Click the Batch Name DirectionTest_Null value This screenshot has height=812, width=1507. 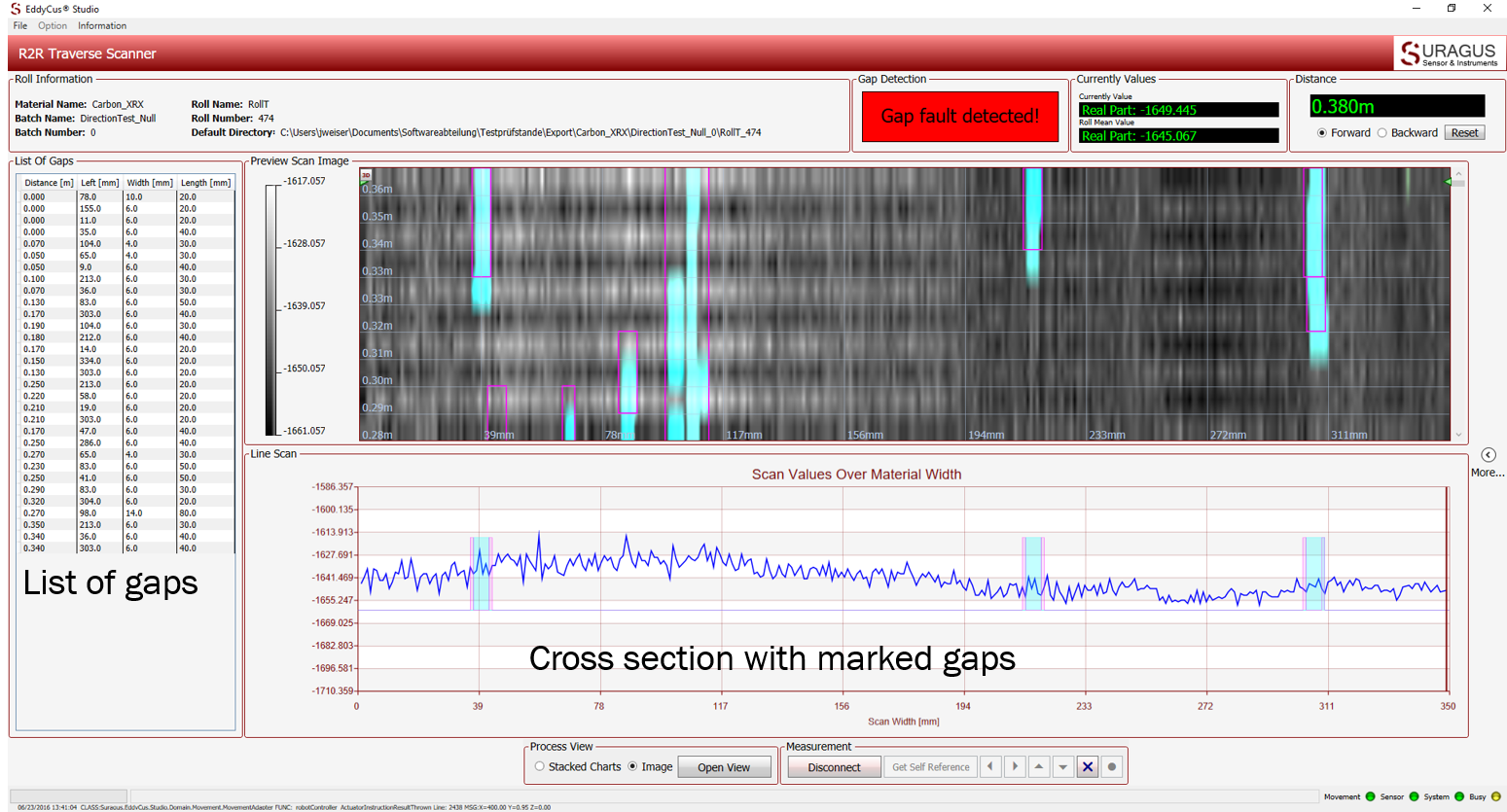(x=118, y=119)
